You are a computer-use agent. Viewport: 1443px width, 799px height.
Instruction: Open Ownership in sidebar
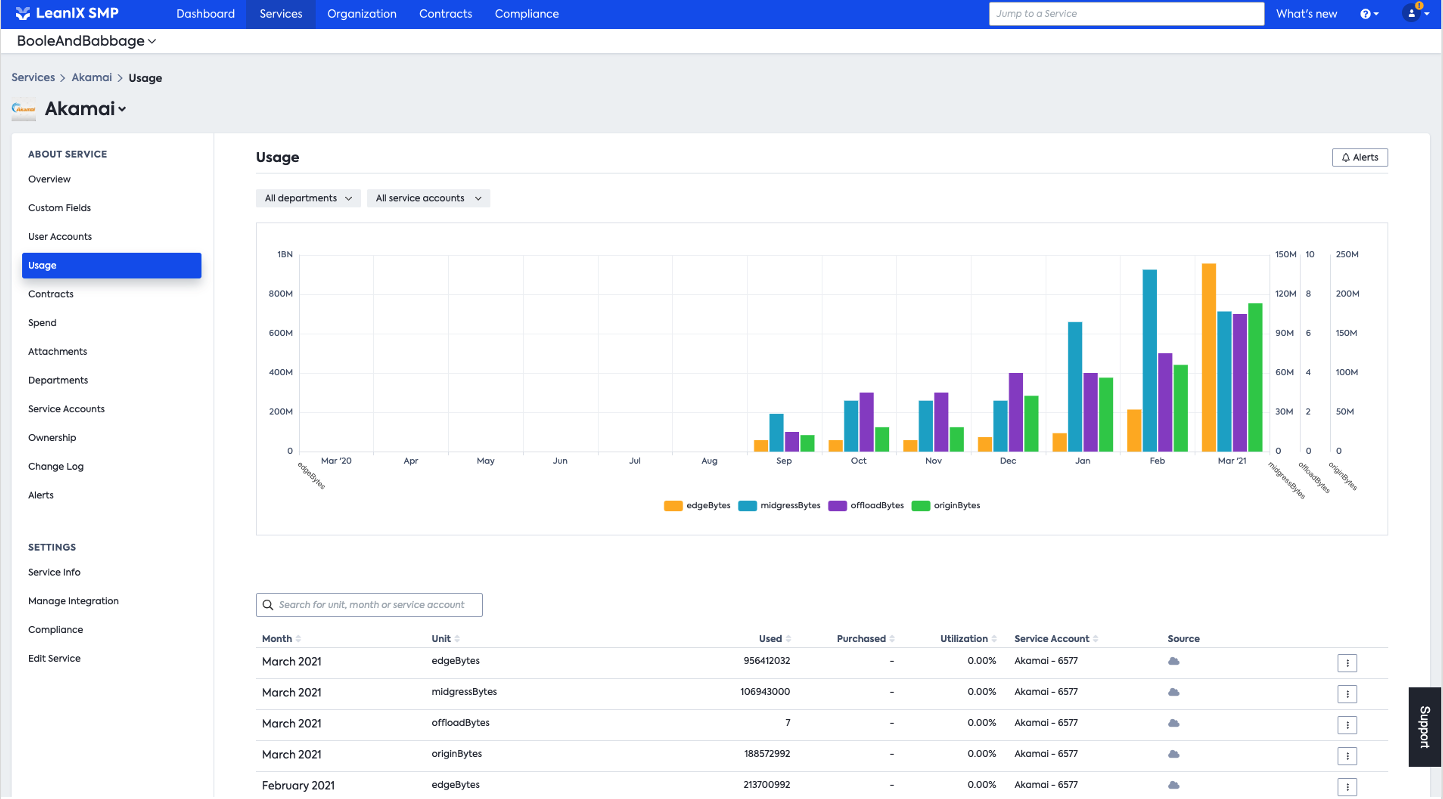coord(52,438)
